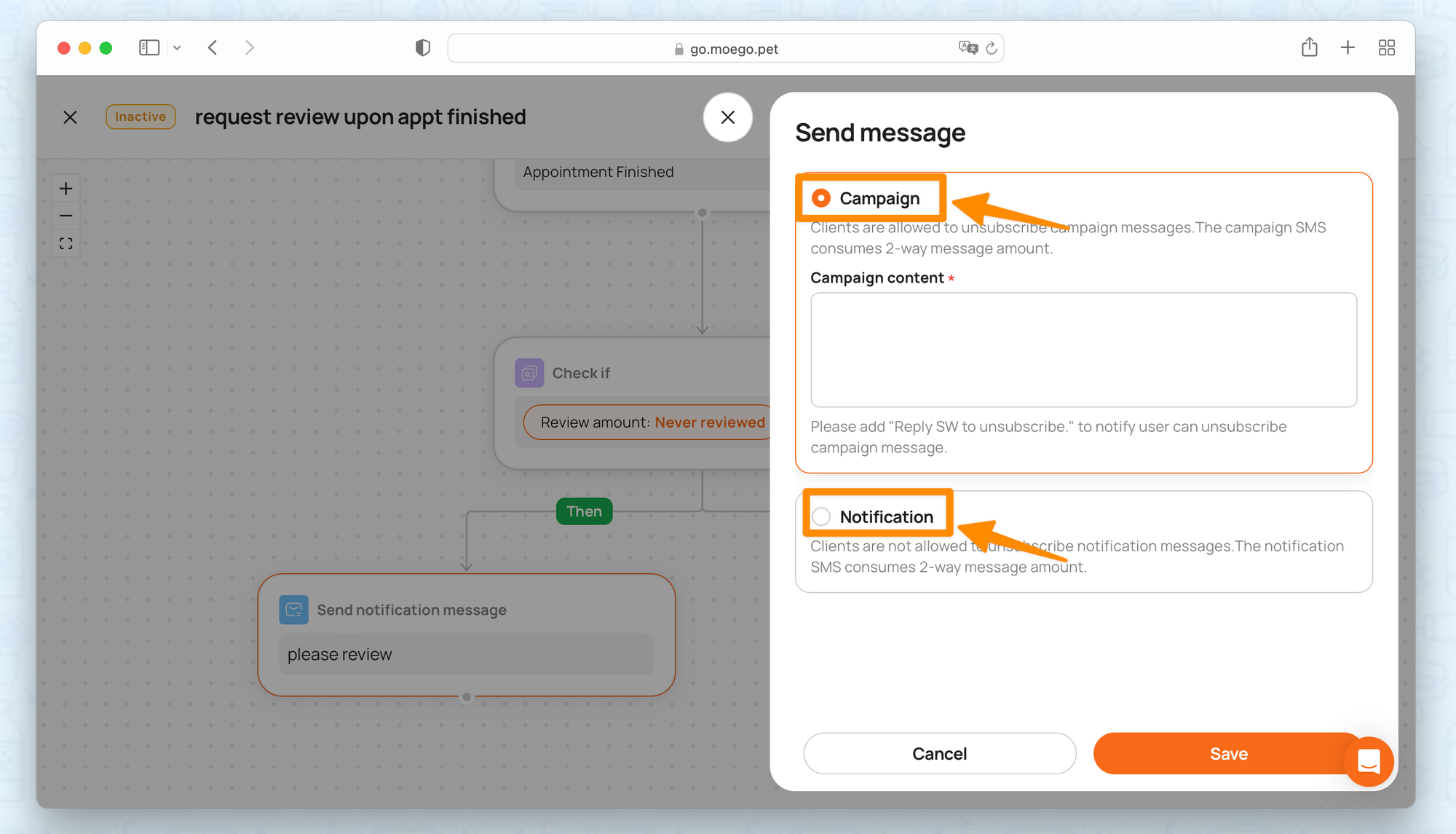Show Safari tab overview grid
Screen dimensions: 1456x834
tap(1386, 48)
